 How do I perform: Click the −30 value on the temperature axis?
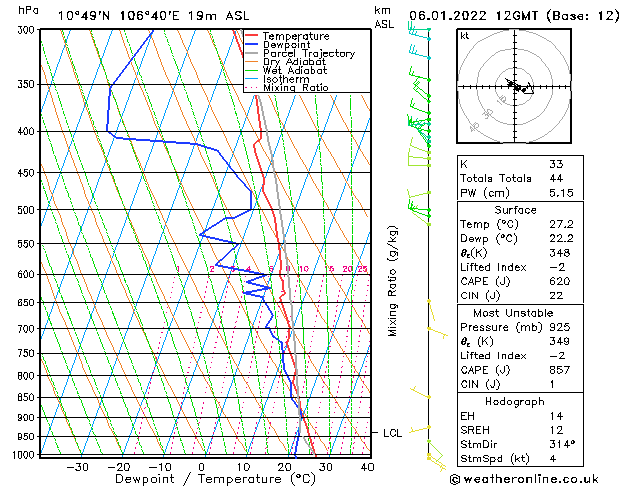(x=77, y=467)
